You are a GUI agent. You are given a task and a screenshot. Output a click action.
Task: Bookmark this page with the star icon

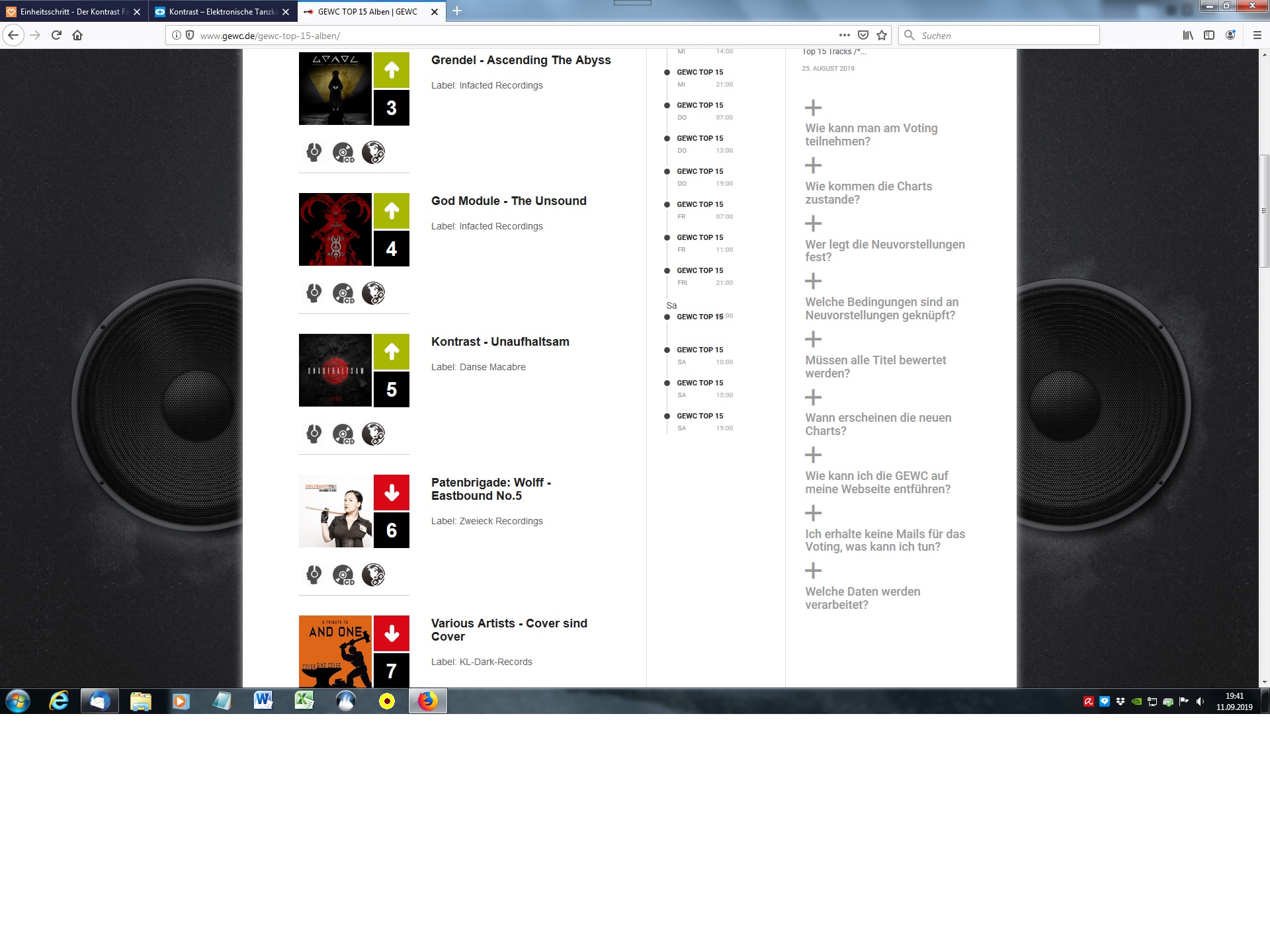882,35
